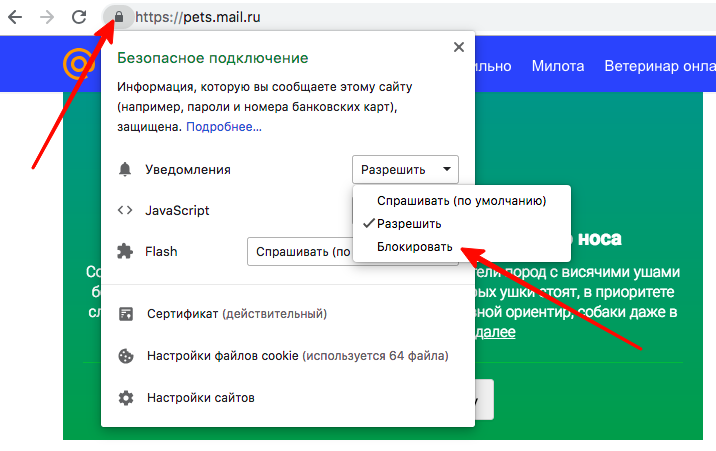Reload the page with the refresh icon
This screenshot has width=716, height=451.
tap(79, 17)
